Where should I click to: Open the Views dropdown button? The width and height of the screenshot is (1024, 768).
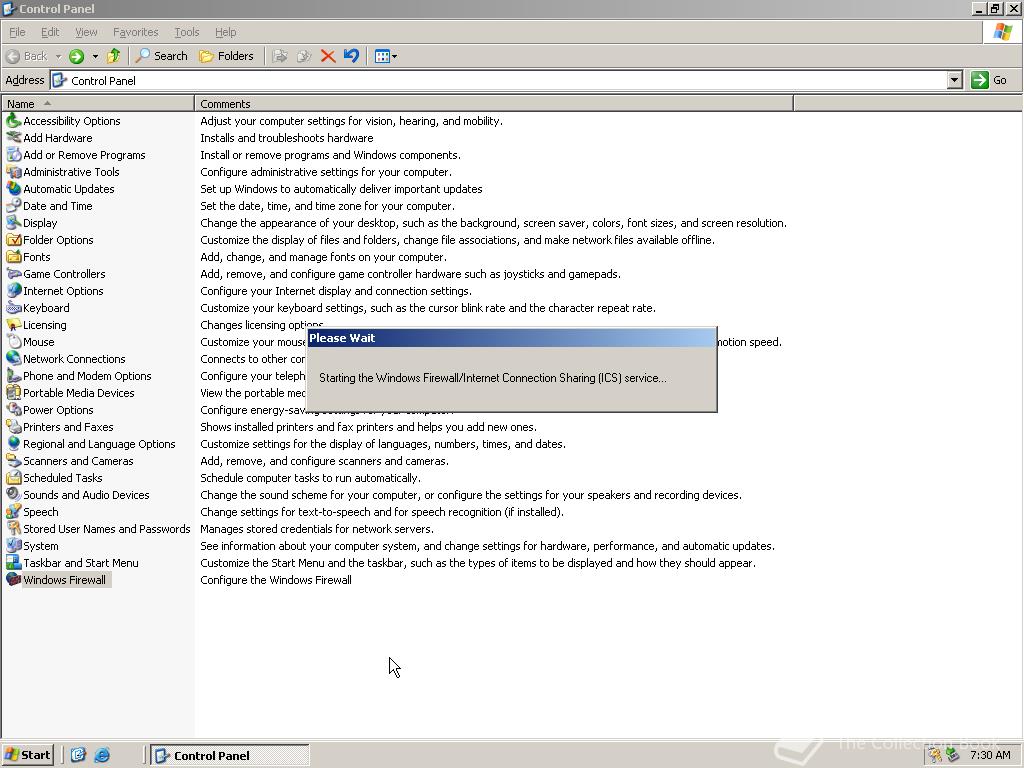pyautogui.click(x=386, y=56)
